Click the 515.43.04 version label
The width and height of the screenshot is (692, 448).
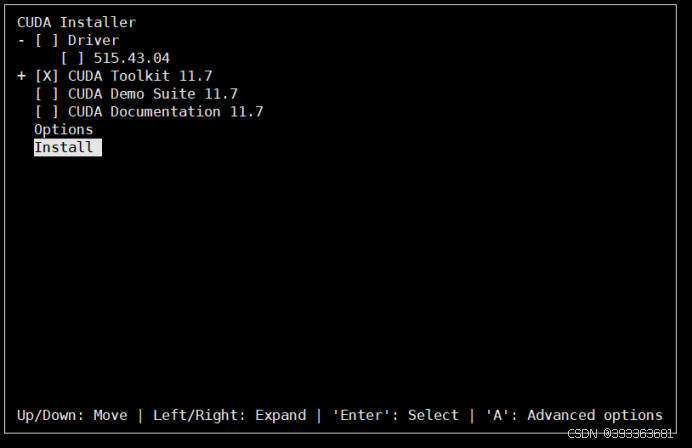pyautogui.click(x=132, y=58)
